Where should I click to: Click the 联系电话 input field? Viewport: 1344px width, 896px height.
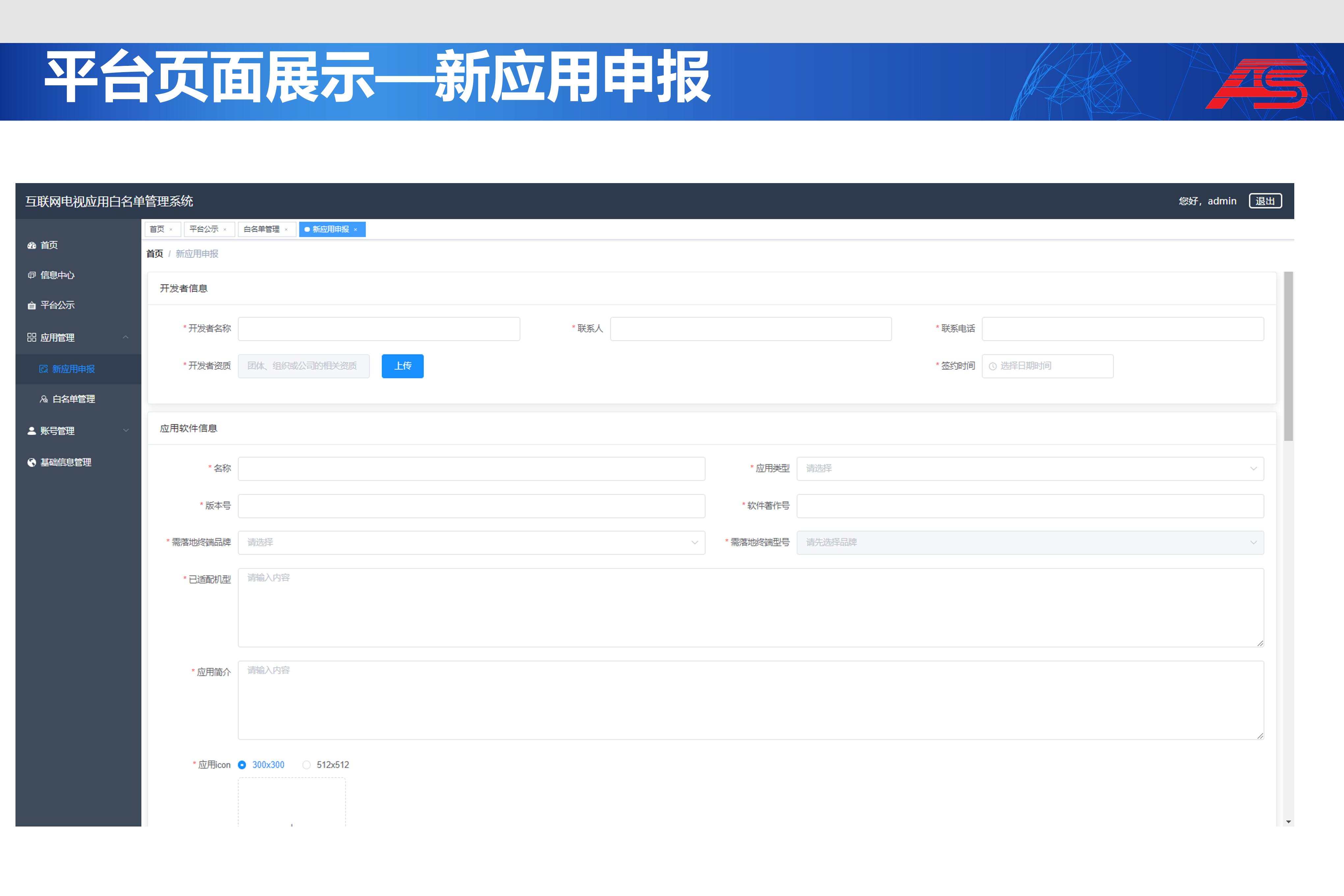pyautogui.click(x=1122, y=329)
